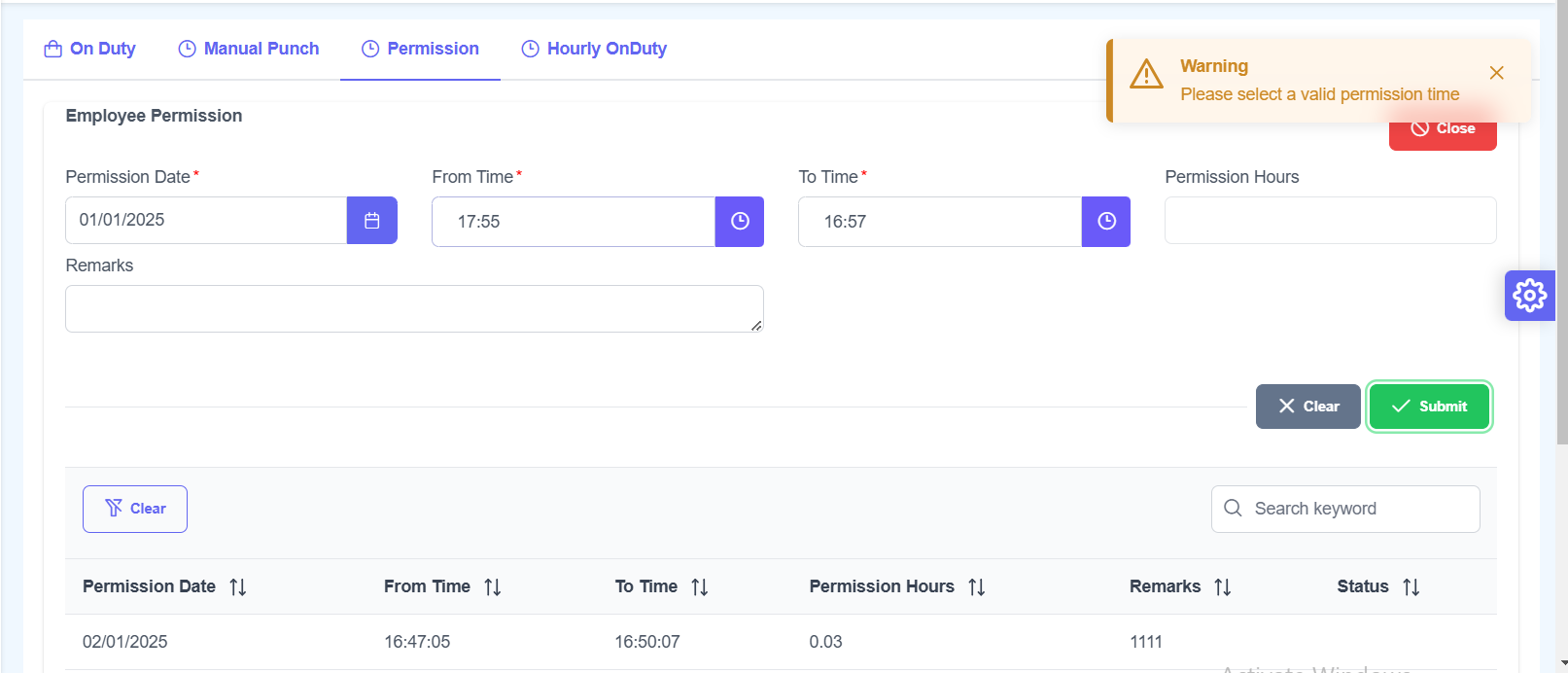This screenshot has height=673, width=1568.
Task: Sort table by Remarks column
Action: (x=1223, y=587)
